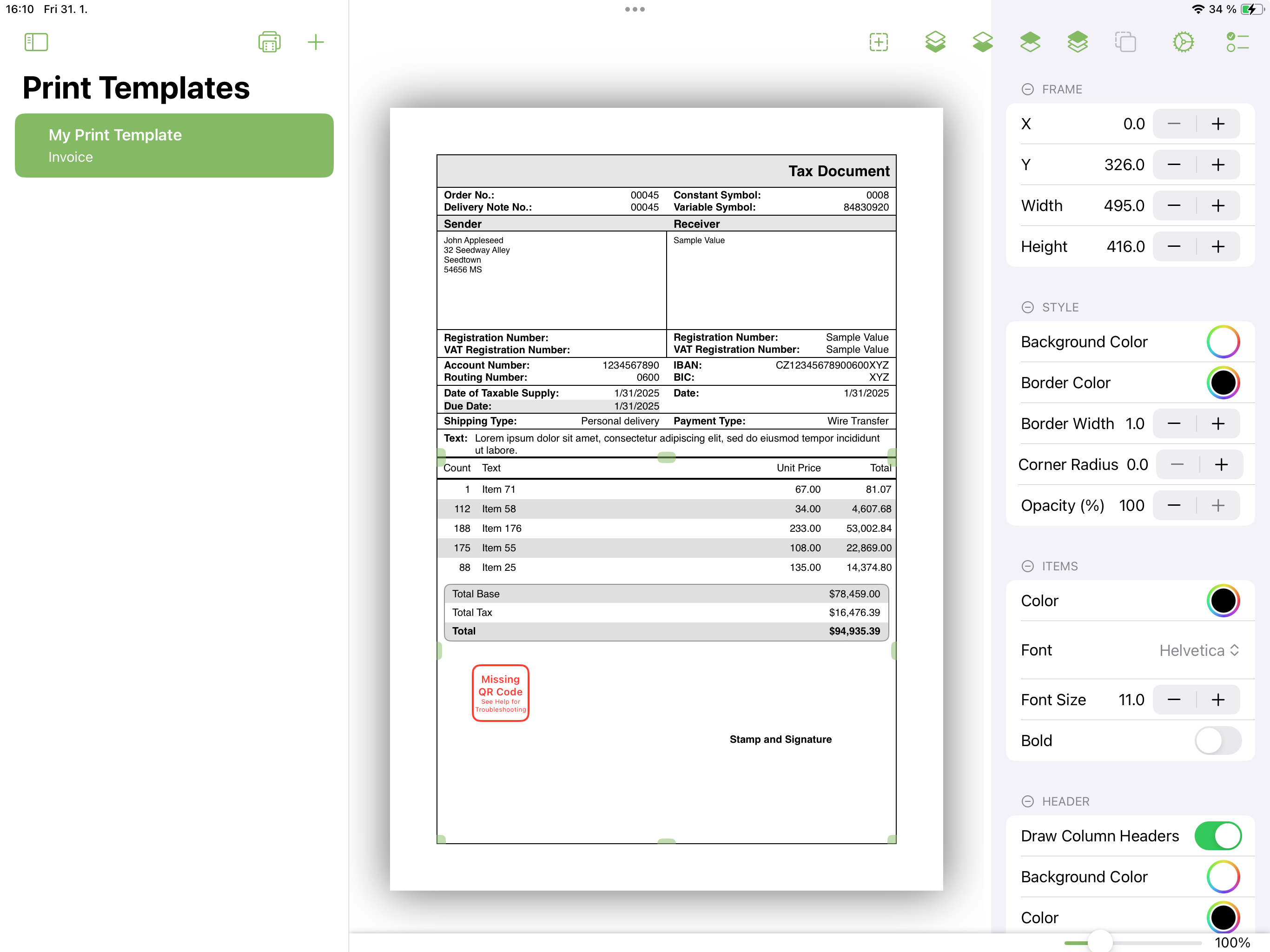Click the Unit Price column header
The image size is (1270, 952).
click(798, 468)
